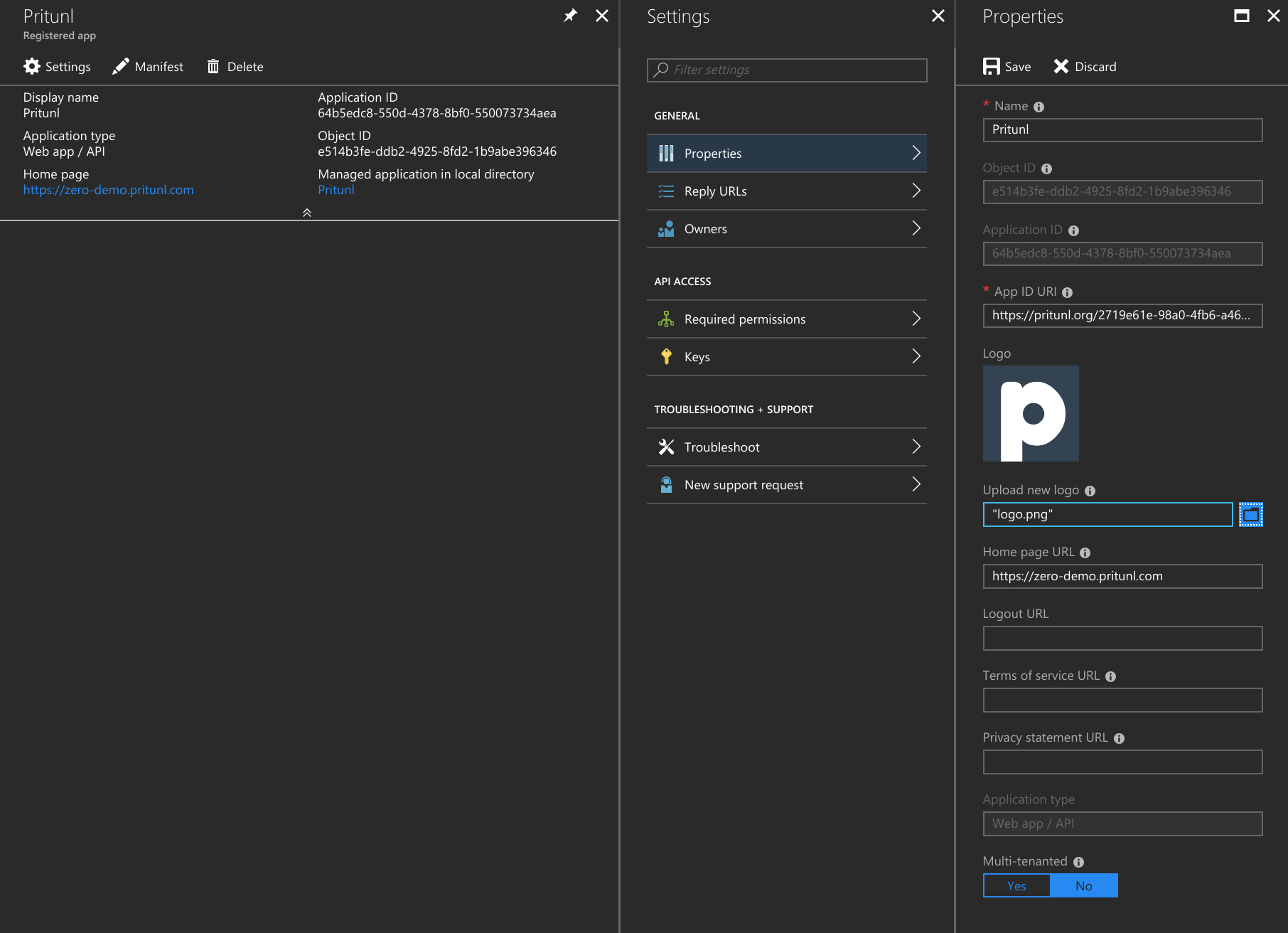Image resolution: width=1288 pixels, height=933 pixels.
Task: Maximize the Properties blade
Action: pos(1242,16)
